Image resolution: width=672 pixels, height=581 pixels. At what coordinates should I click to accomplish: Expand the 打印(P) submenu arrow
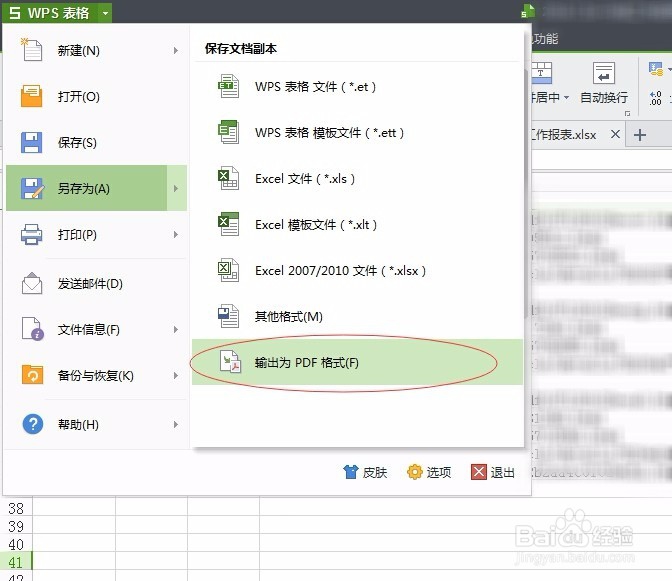point(176,234)
